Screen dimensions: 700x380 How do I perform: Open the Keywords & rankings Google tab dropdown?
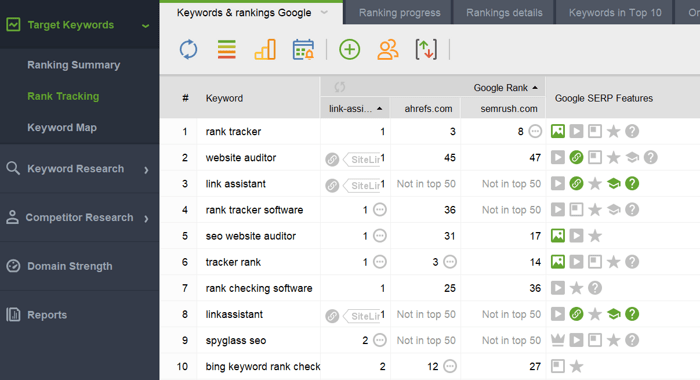click(x=325, y=13)
